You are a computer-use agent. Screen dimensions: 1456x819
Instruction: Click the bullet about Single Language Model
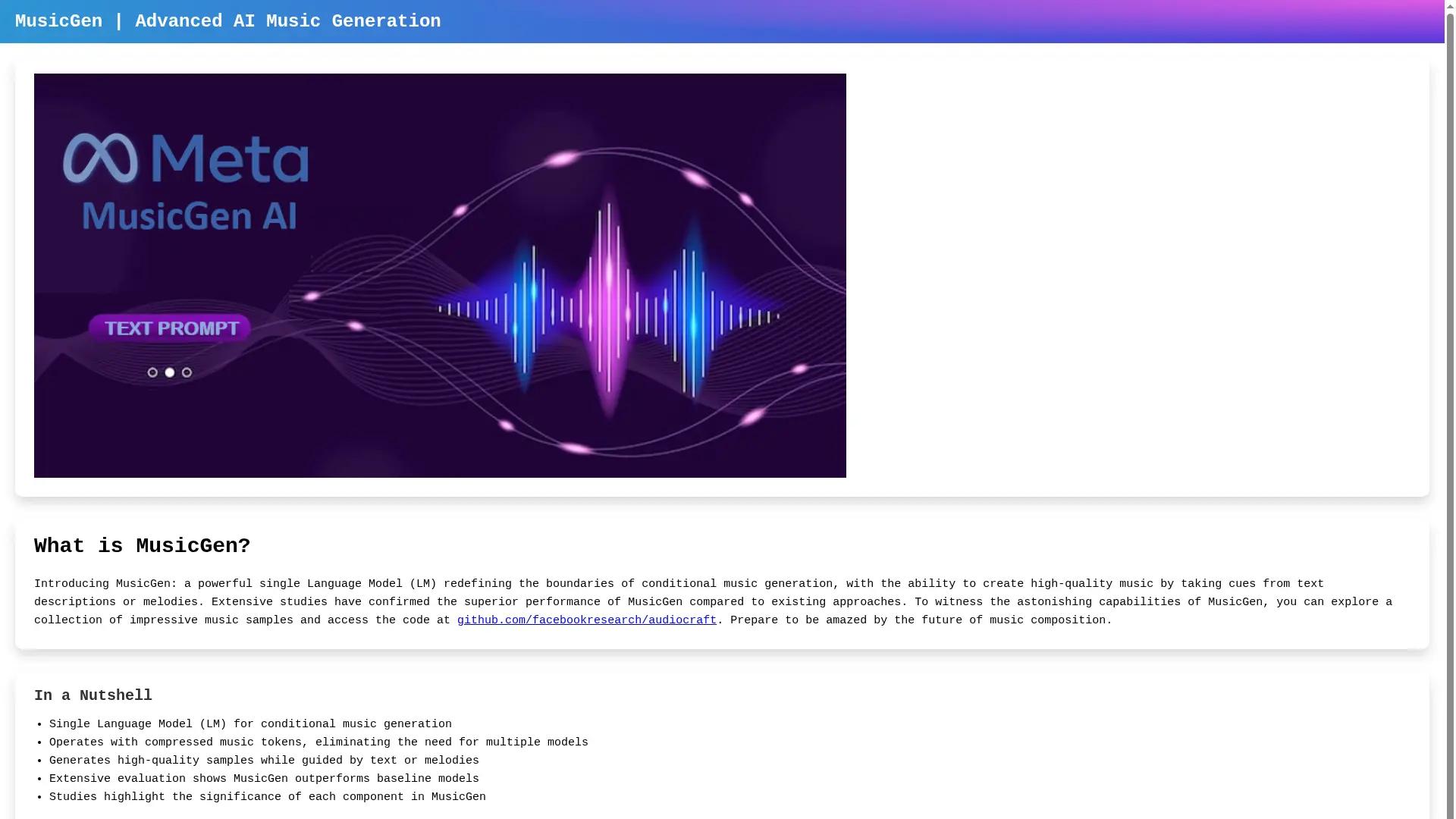[250, 724]
